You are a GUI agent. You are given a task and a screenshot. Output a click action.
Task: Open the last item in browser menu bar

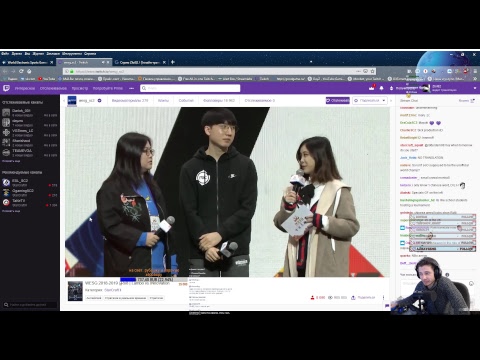[90, 53]
